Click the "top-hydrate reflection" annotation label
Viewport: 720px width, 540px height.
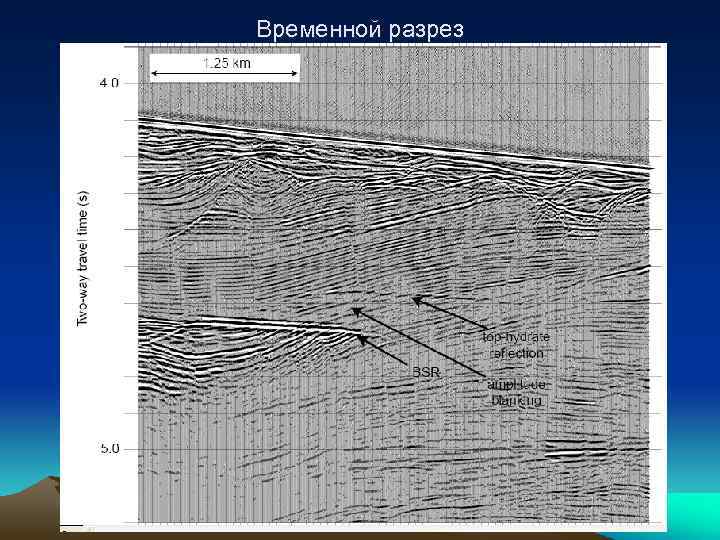tap(516, 345)
